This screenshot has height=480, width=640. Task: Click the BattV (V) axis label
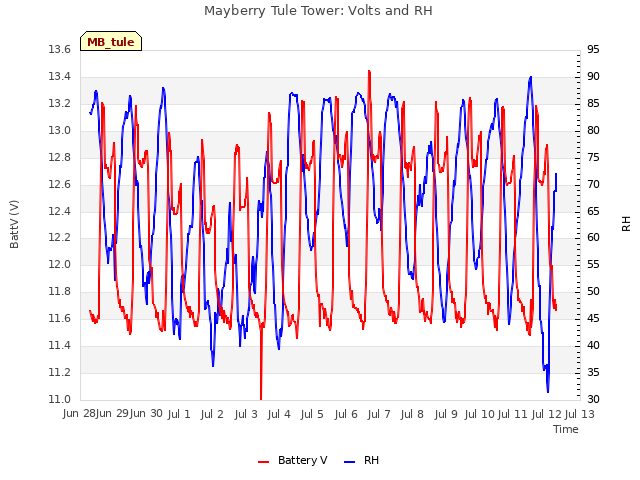(x=14, y=224)
